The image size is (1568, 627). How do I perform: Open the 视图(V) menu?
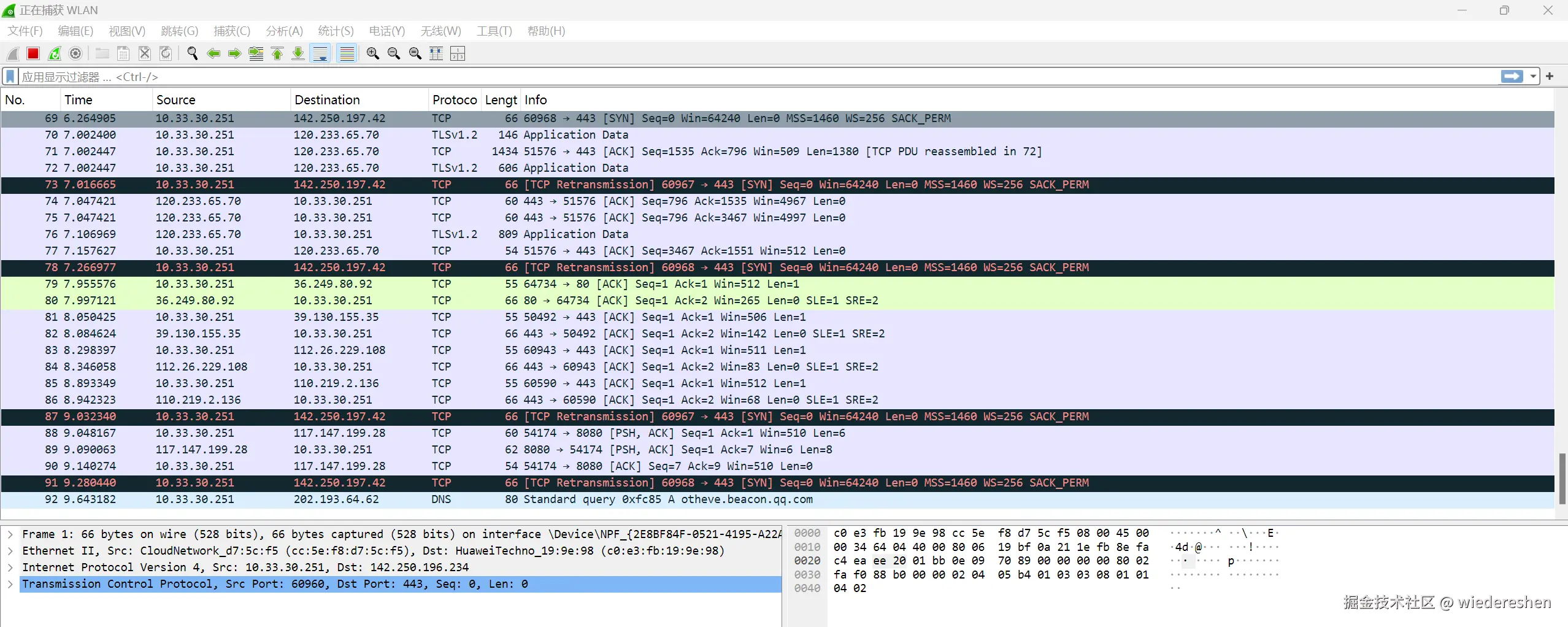click(127, 31)
